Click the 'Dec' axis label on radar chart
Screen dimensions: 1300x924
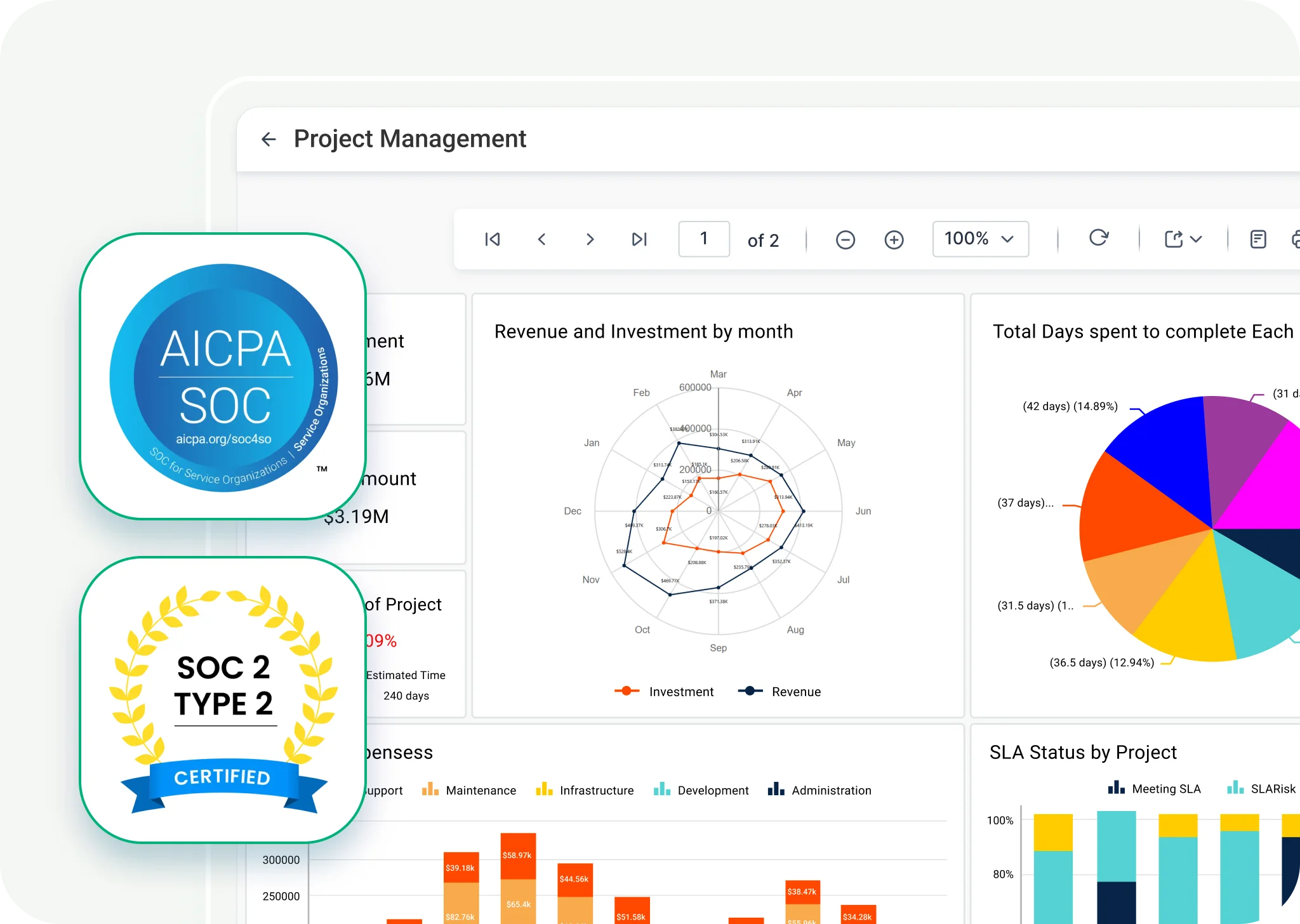(573, 511)
